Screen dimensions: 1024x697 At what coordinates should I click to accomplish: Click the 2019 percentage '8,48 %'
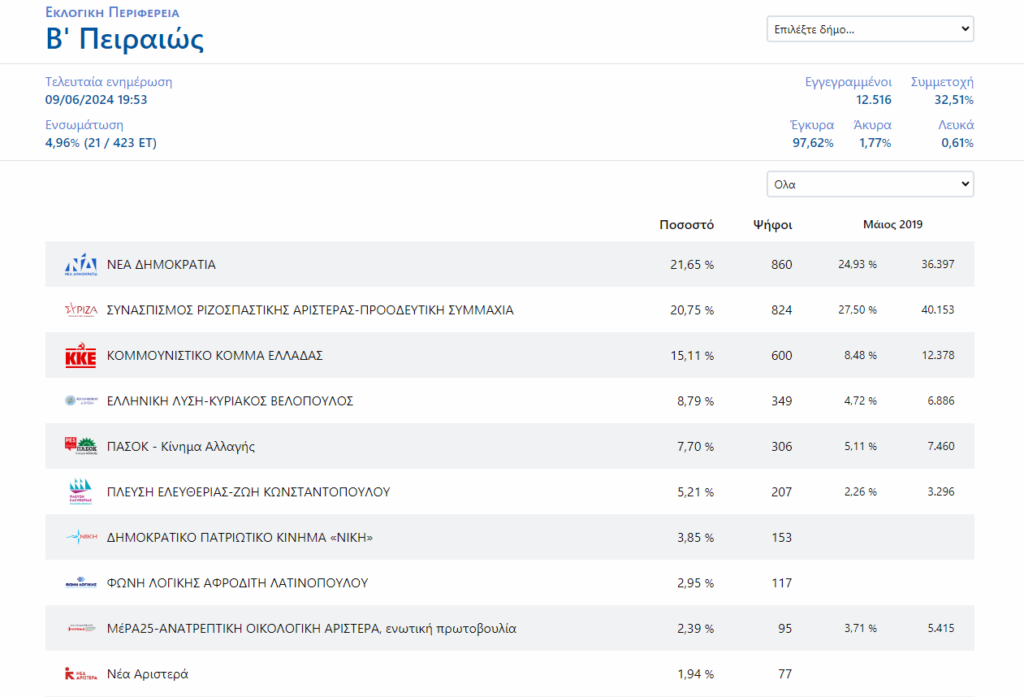tap(860, 355)
